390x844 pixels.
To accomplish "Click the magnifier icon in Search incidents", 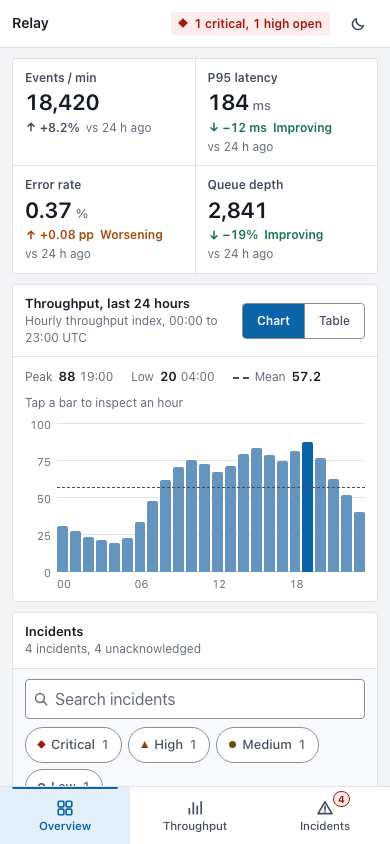I will pos(40,699).
